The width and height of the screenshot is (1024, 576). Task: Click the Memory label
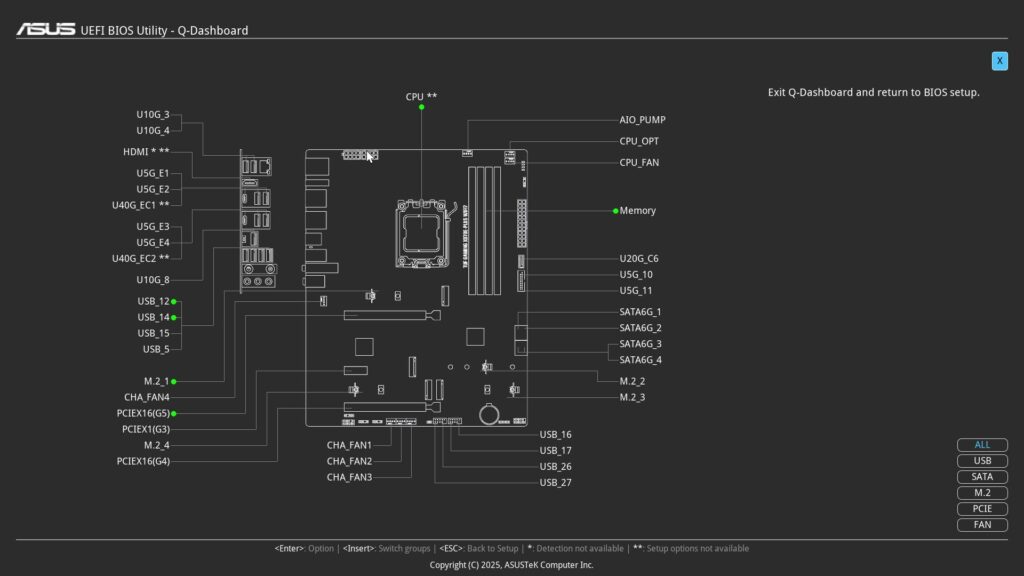click(637, 210)
